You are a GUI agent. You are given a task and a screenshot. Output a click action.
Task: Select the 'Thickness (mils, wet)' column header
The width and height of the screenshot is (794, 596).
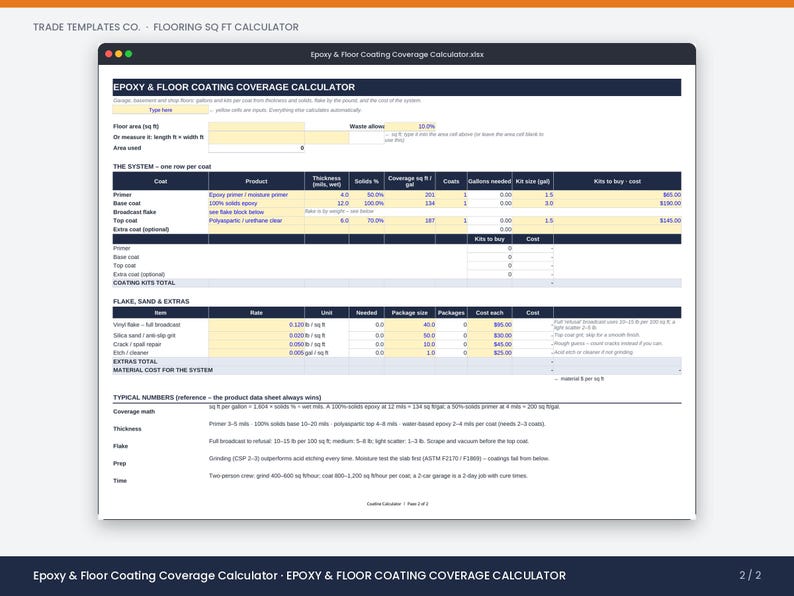[x=327, y=181]
